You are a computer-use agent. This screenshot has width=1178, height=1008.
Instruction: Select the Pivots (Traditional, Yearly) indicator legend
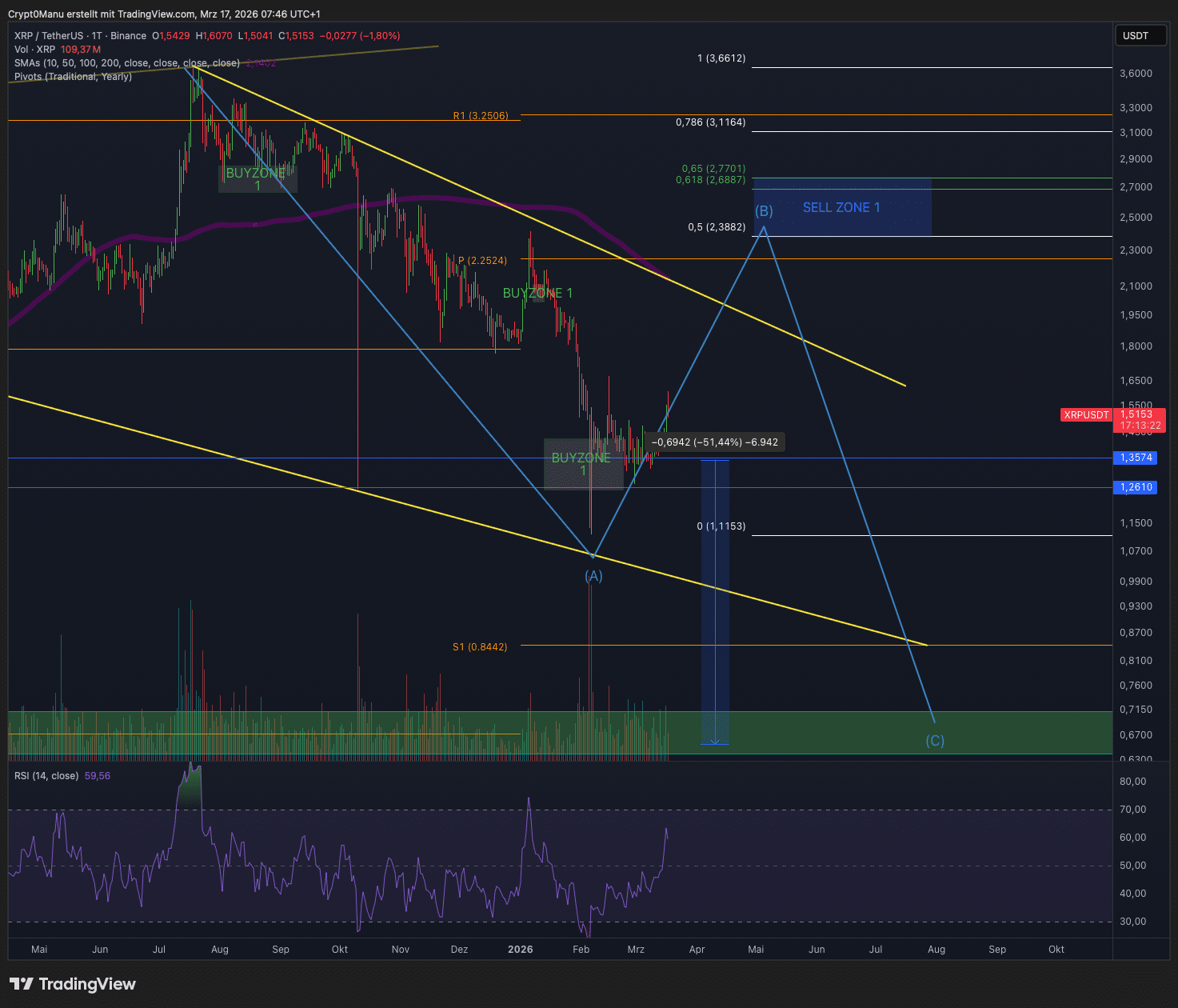73,77
